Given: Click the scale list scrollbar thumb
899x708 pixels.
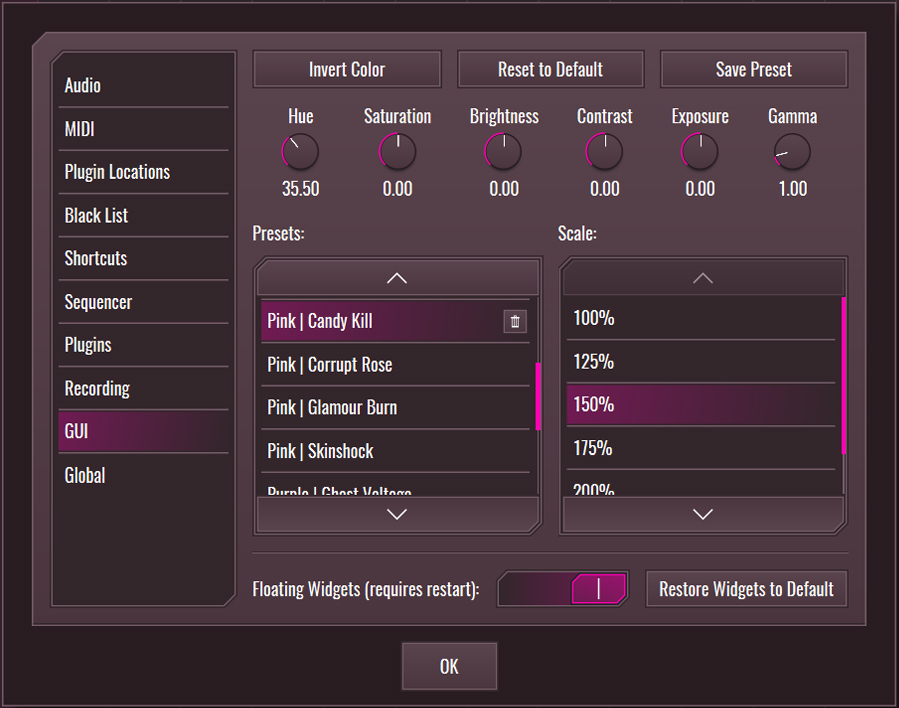Looking at the screenshot, I should pos(844,375).
